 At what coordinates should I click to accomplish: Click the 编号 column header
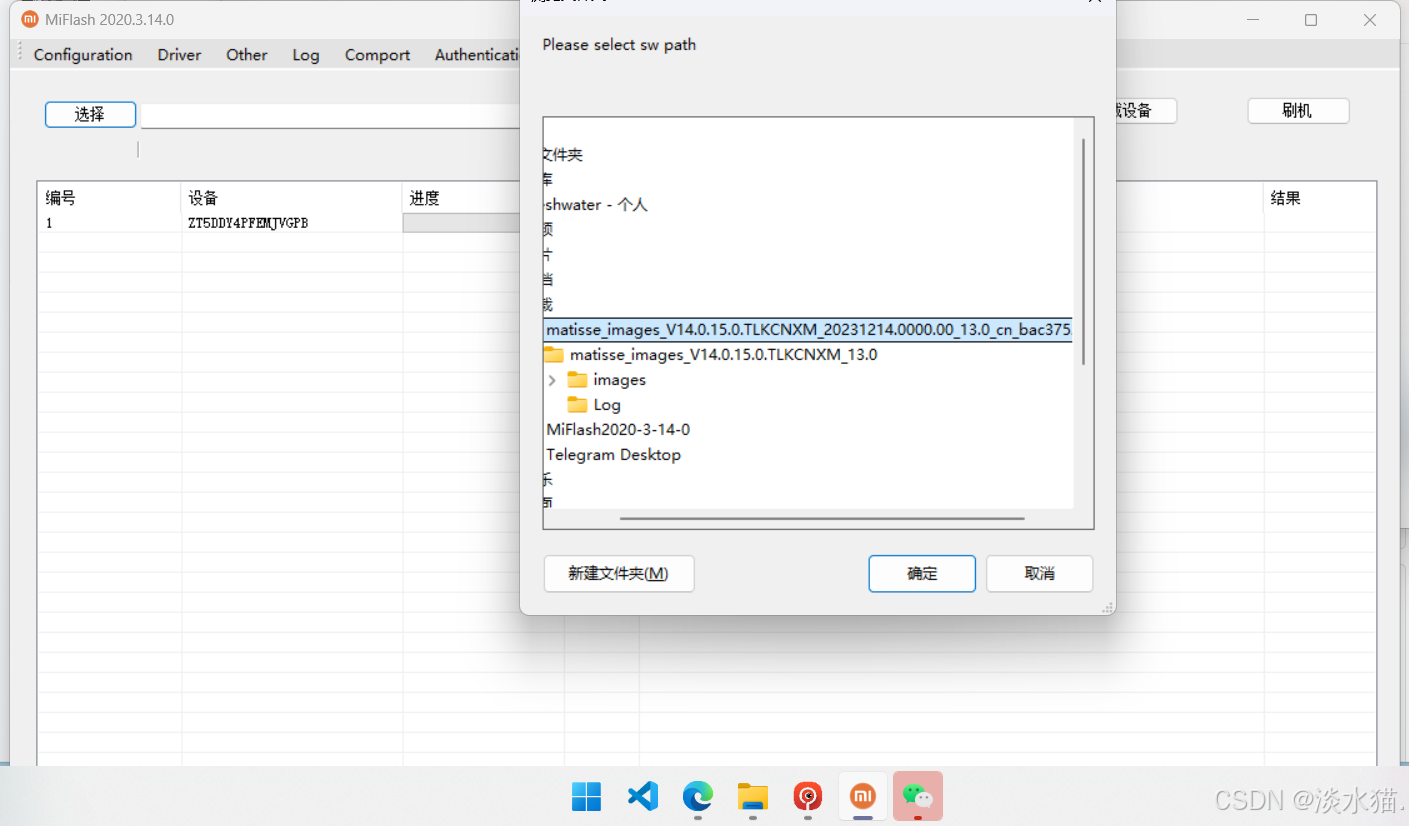pos(109,198)
